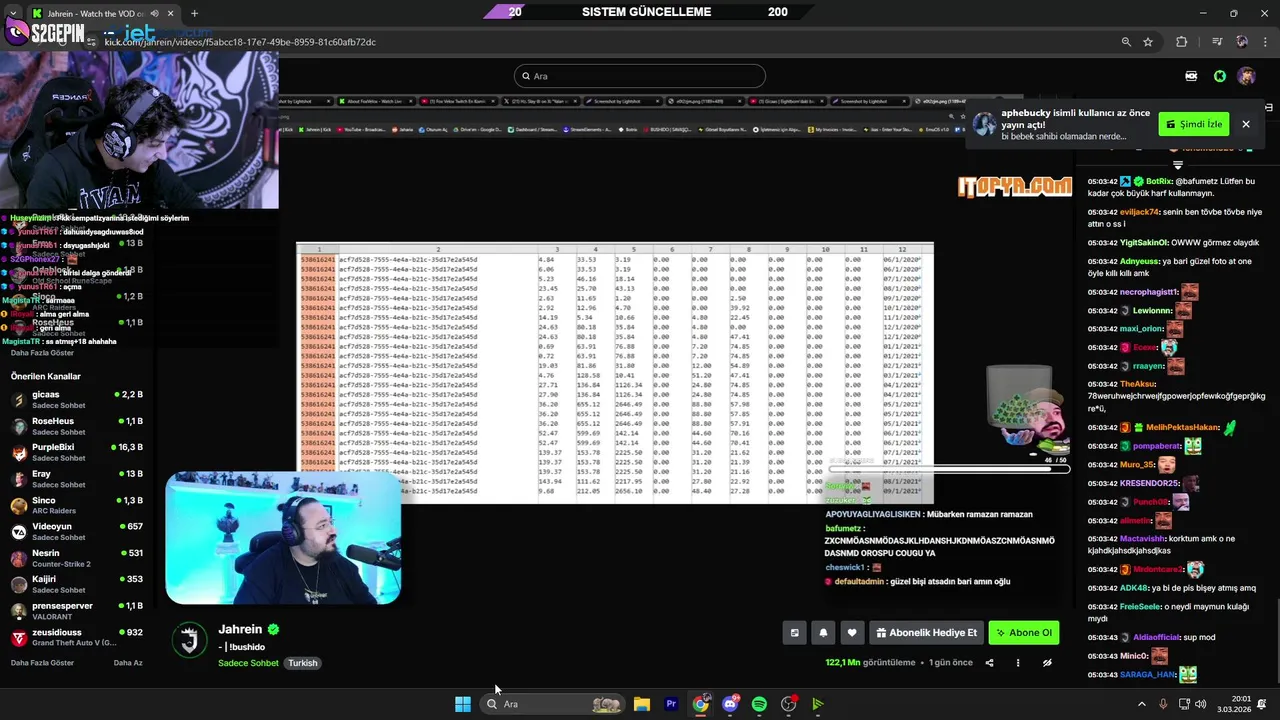Show hidden system tray icons
The height and width of the screenshot is (720, 1280).
pyautogui.click(x=1142, y=704)
